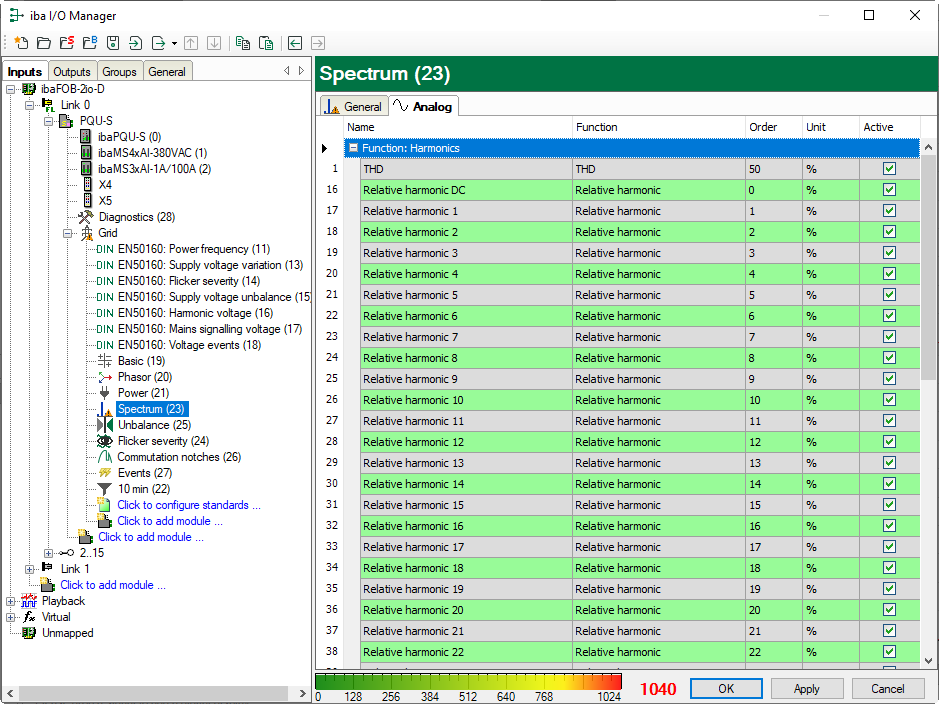The height and width of the screenshot is (704, 939).
Task: Click the Phasor (20) module icon
Action: tap(105, 377)
